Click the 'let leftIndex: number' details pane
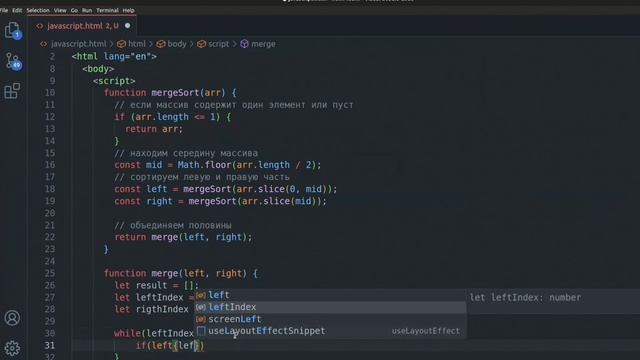This screenshot has width=640, height=360. coord(553,301)
